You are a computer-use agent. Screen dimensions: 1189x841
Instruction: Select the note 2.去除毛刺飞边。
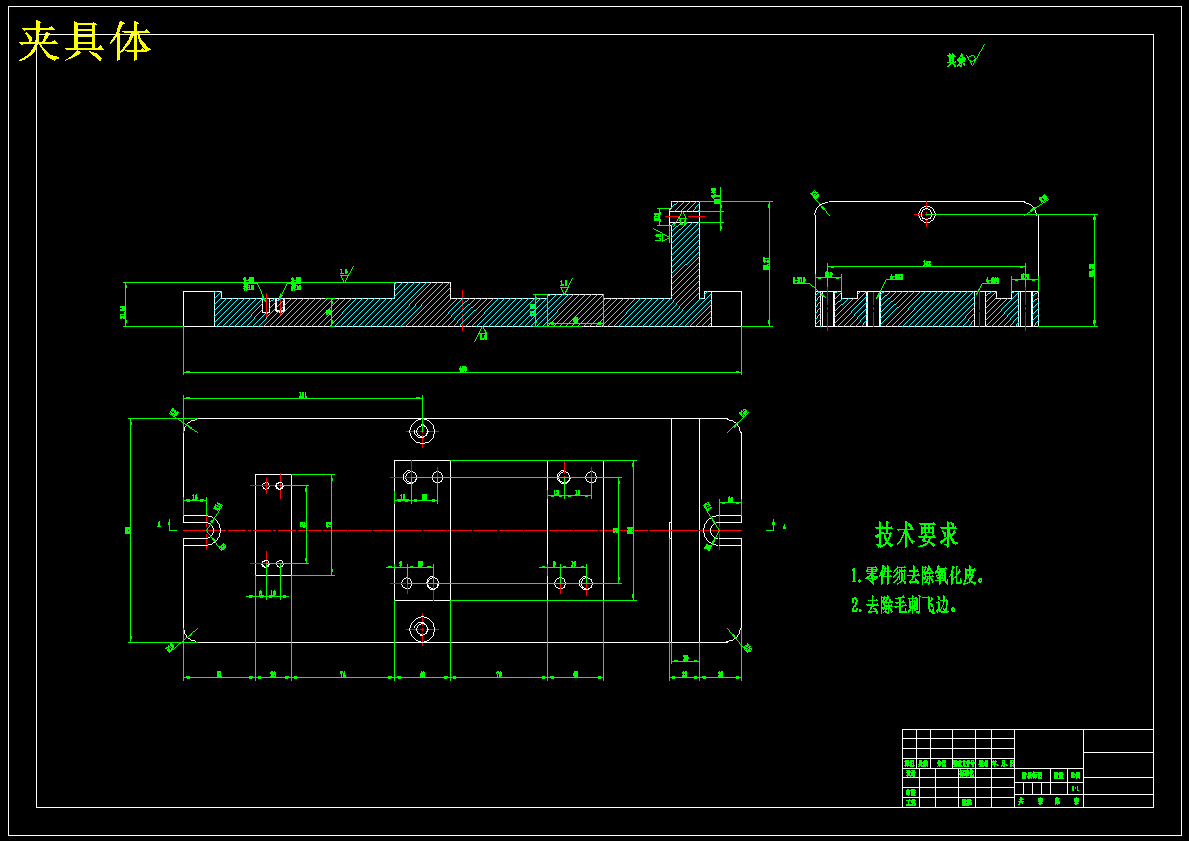[x=903, y=605]
